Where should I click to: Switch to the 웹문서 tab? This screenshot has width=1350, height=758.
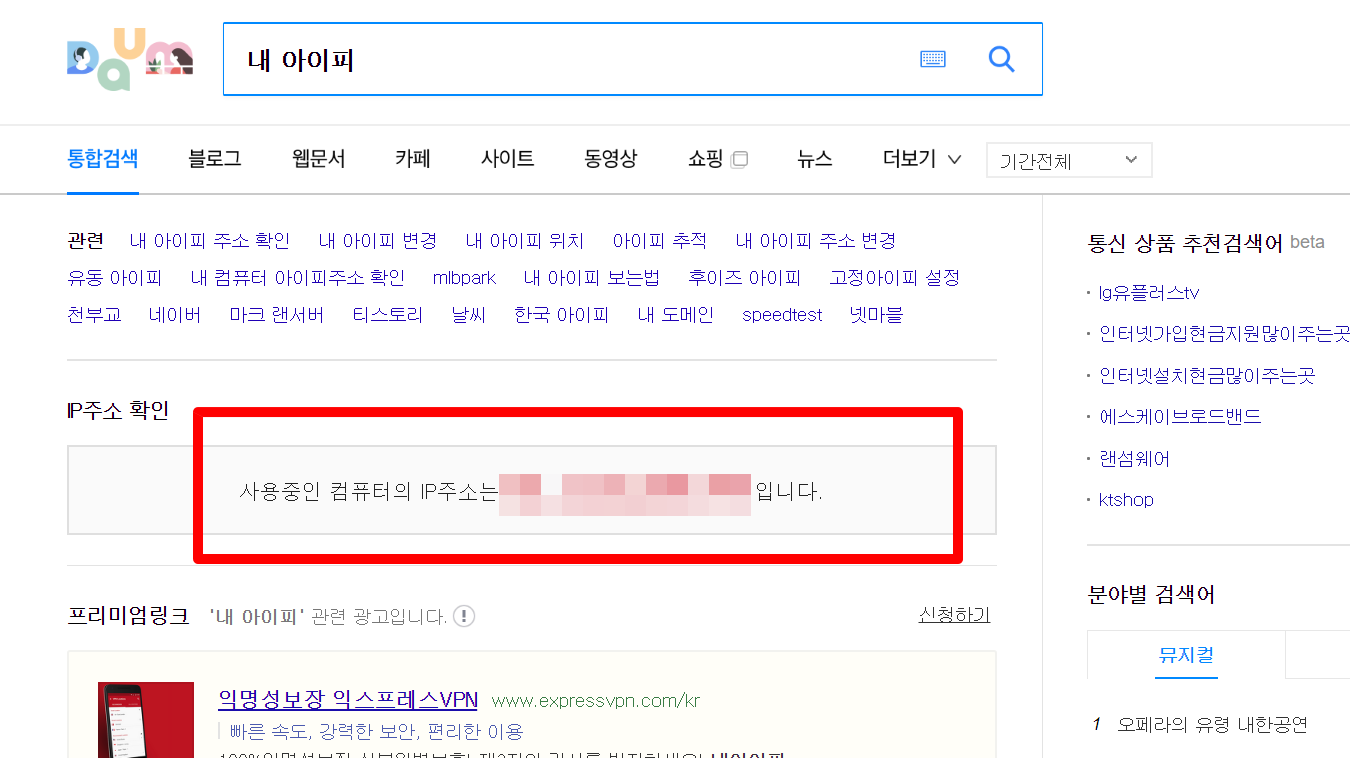pyautogui.click(x=318, y=158)
